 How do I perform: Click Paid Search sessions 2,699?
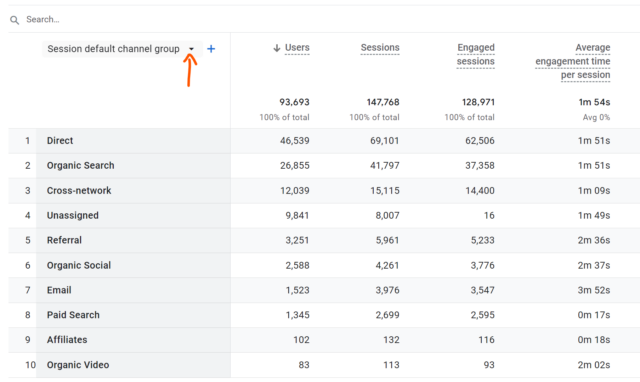pyautogui.click(x=387, y=315)
